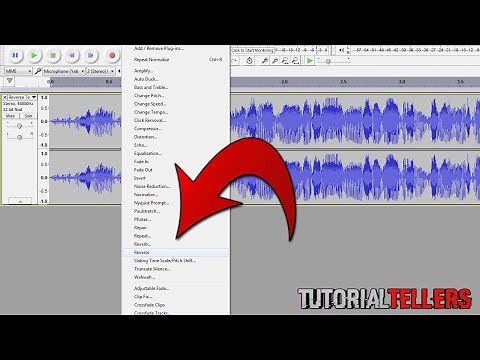Click the microphone recording device icon

(38, 71)
